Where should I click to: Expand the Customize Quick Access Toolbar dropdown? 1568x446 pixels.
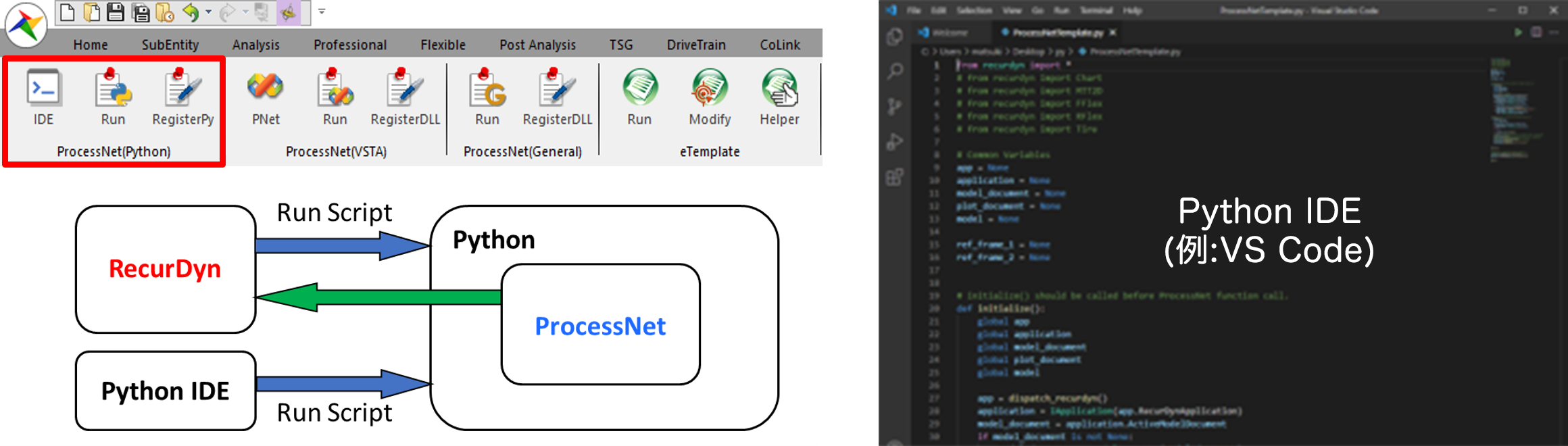coord(322,11)
